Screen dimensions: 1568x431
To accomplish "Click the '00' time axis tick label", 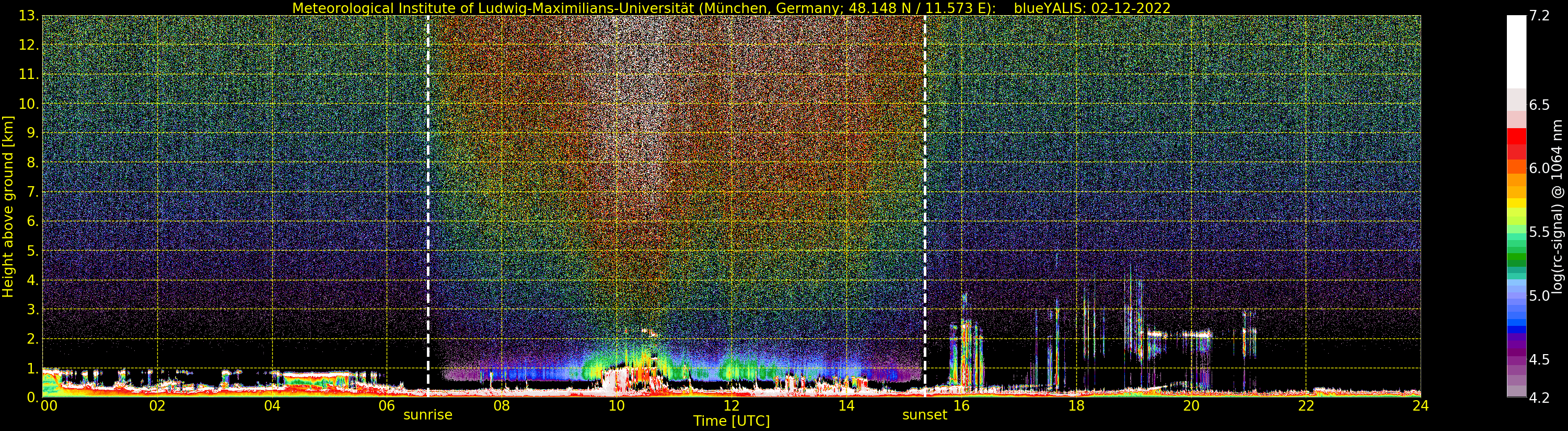I will pyautogui.click(x=49, y=405).
